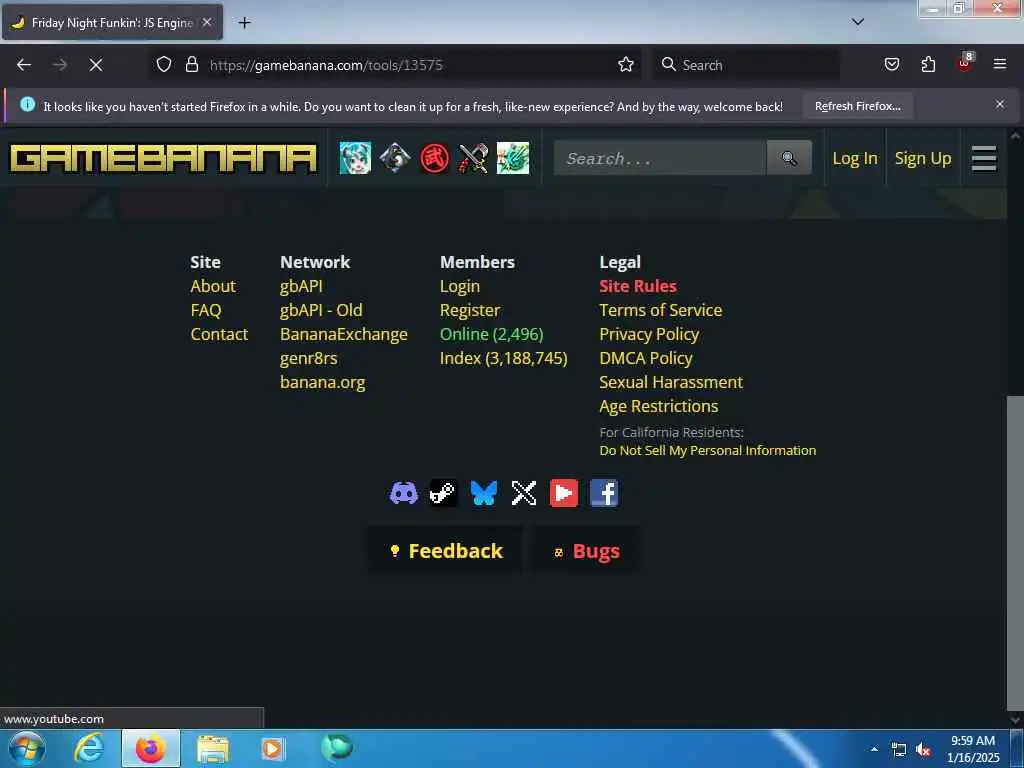1024x768 pixels.
Task: Launch Internet Explorer from taskbar
Action: coord(89,748)
